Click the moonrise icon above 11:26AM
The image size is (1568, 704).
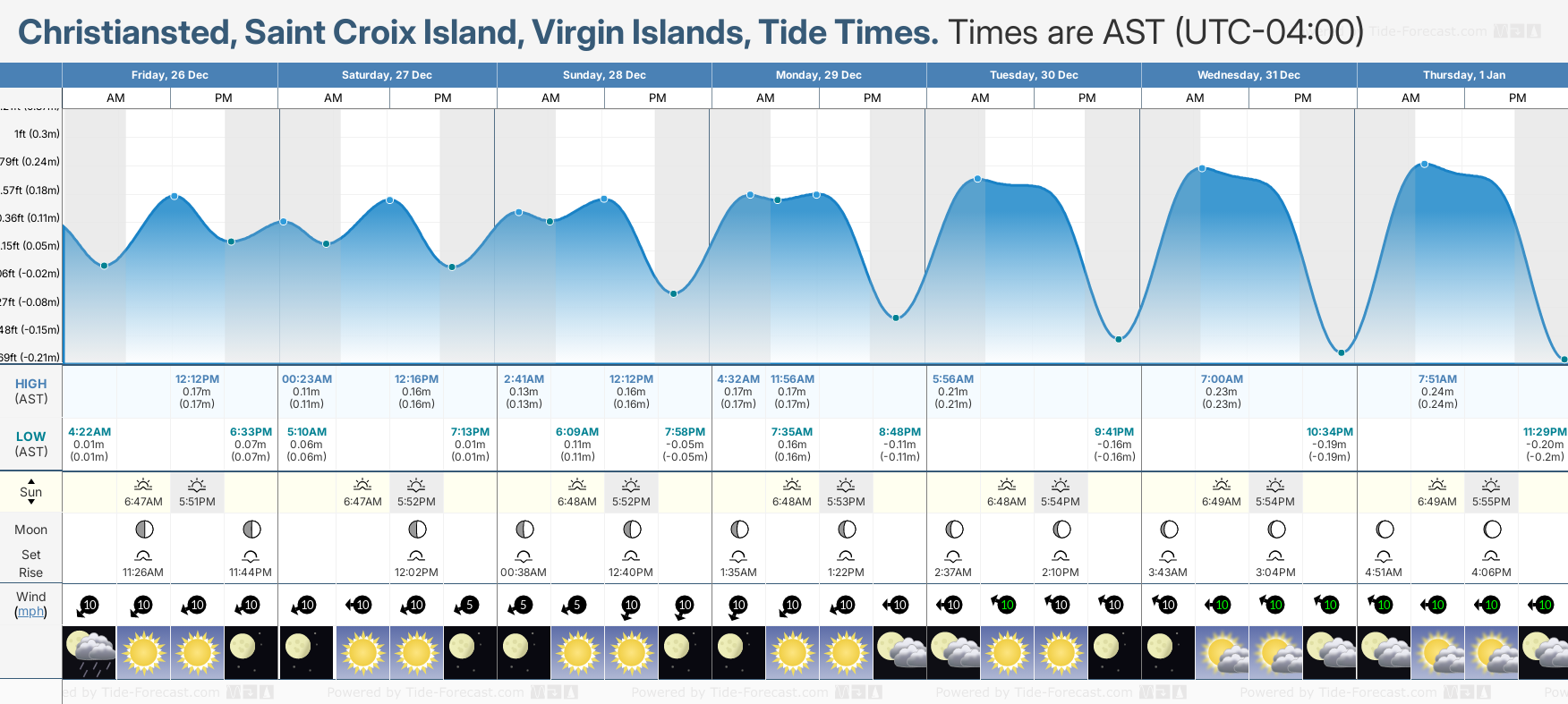coord(143,556)
